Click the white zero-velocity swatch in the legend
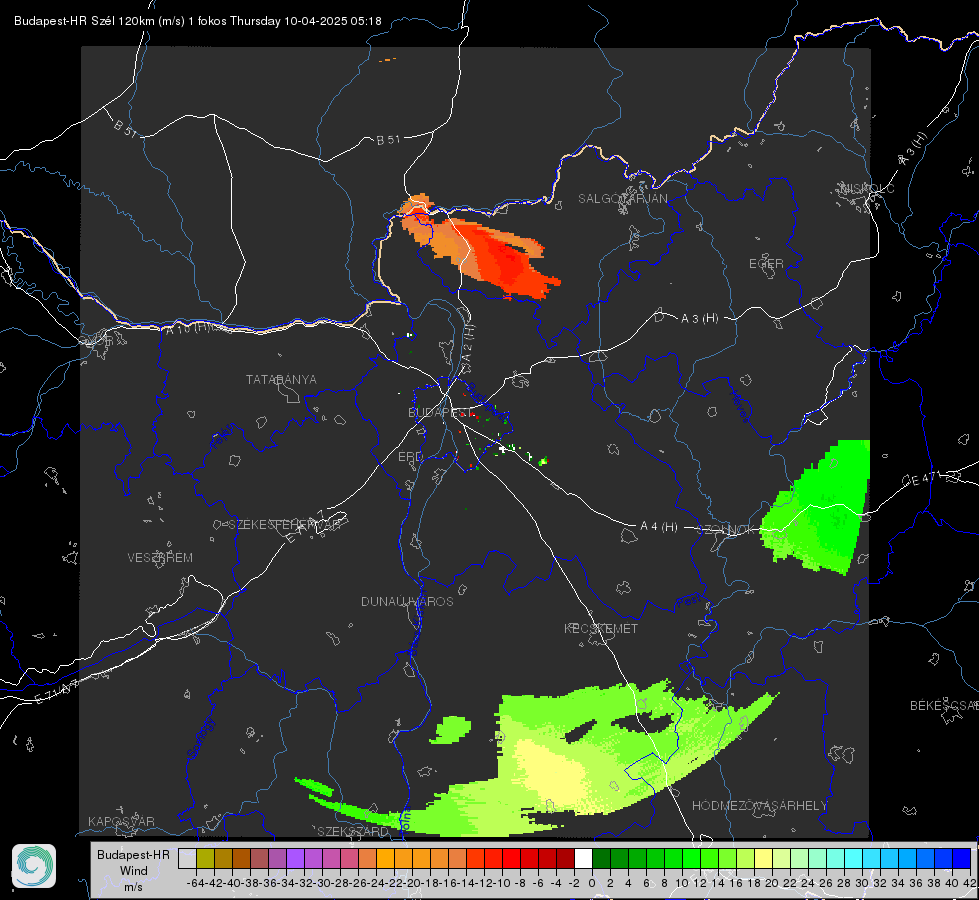This screenshot has width=979, height=900. point(583,858)
